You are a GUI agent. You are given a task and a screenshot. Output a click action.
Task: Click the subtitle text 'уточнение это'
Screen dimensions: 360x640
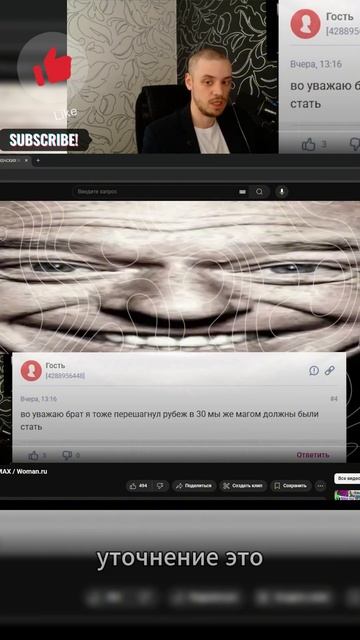pos(180,558)
